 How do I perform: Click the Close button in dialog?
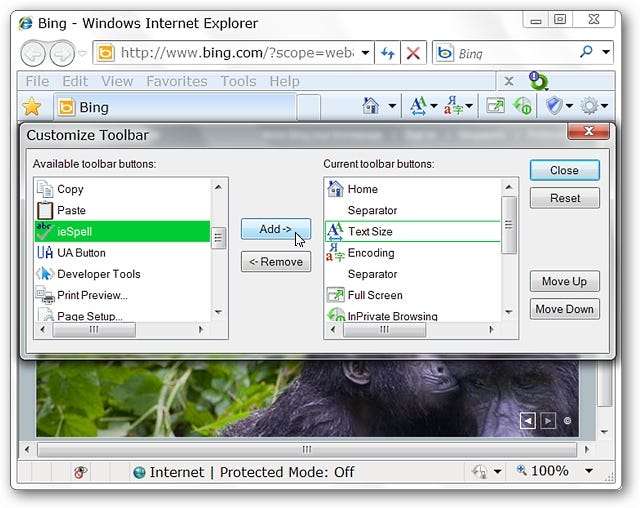(x=564, y=170)
